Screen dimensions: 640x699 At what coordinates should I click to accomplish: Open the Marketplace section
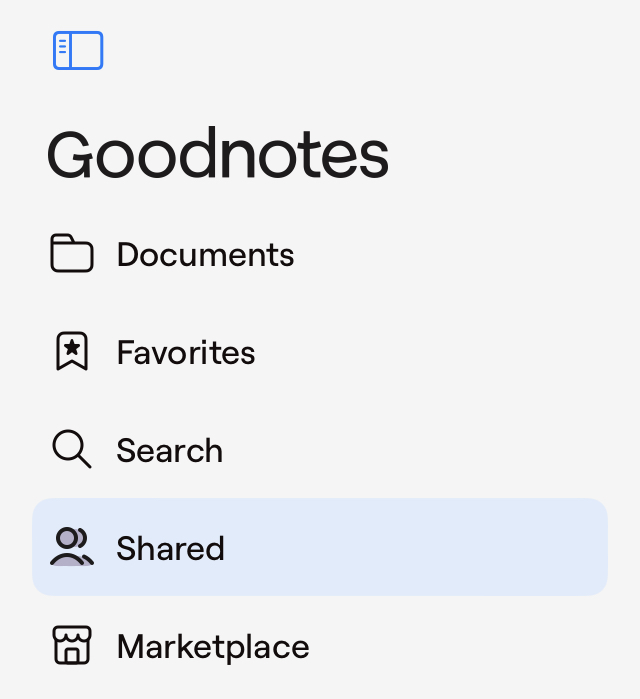(x=212, y=647)
